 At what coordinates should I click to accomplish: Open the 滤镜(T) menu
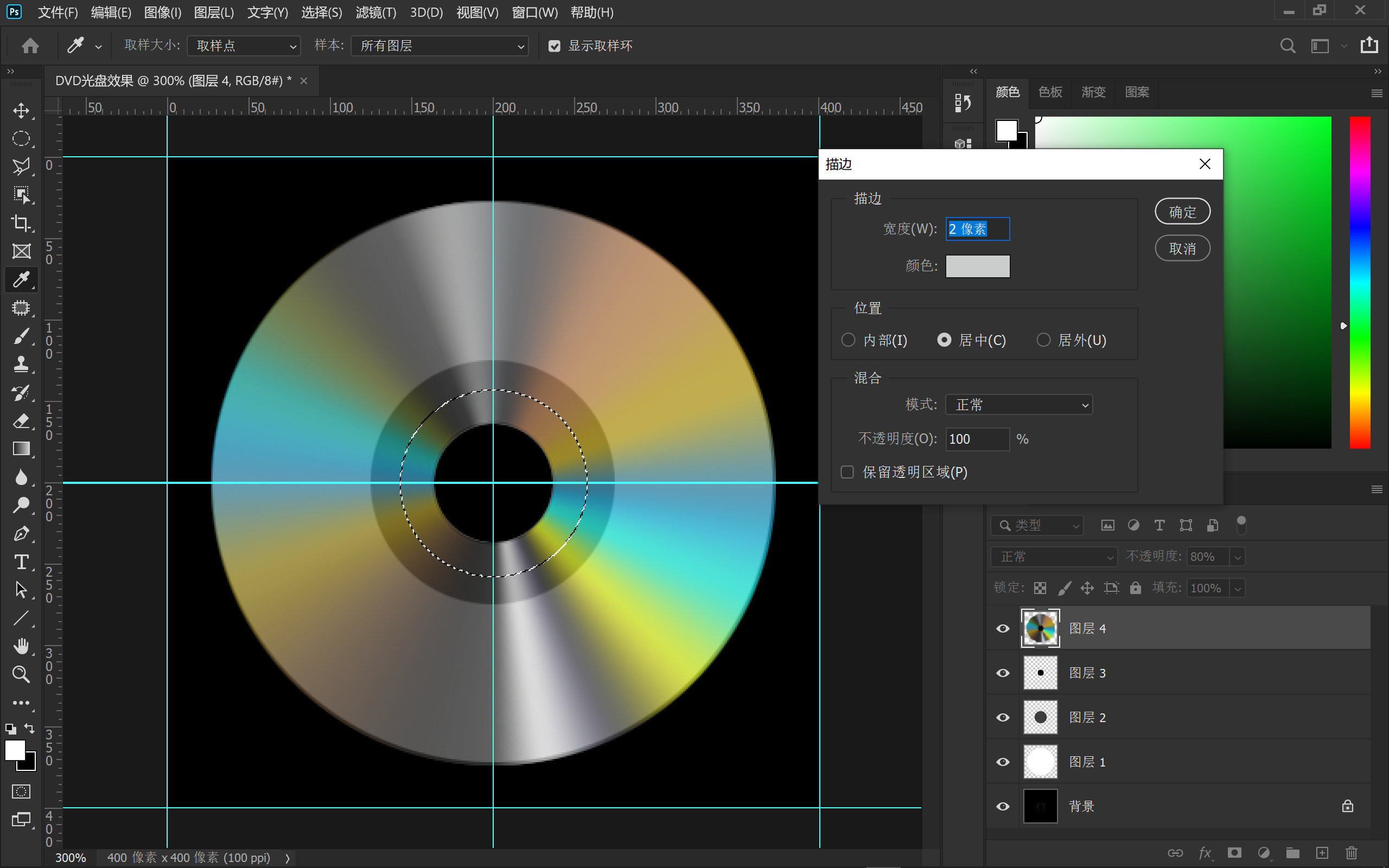(x=375, y=12)
